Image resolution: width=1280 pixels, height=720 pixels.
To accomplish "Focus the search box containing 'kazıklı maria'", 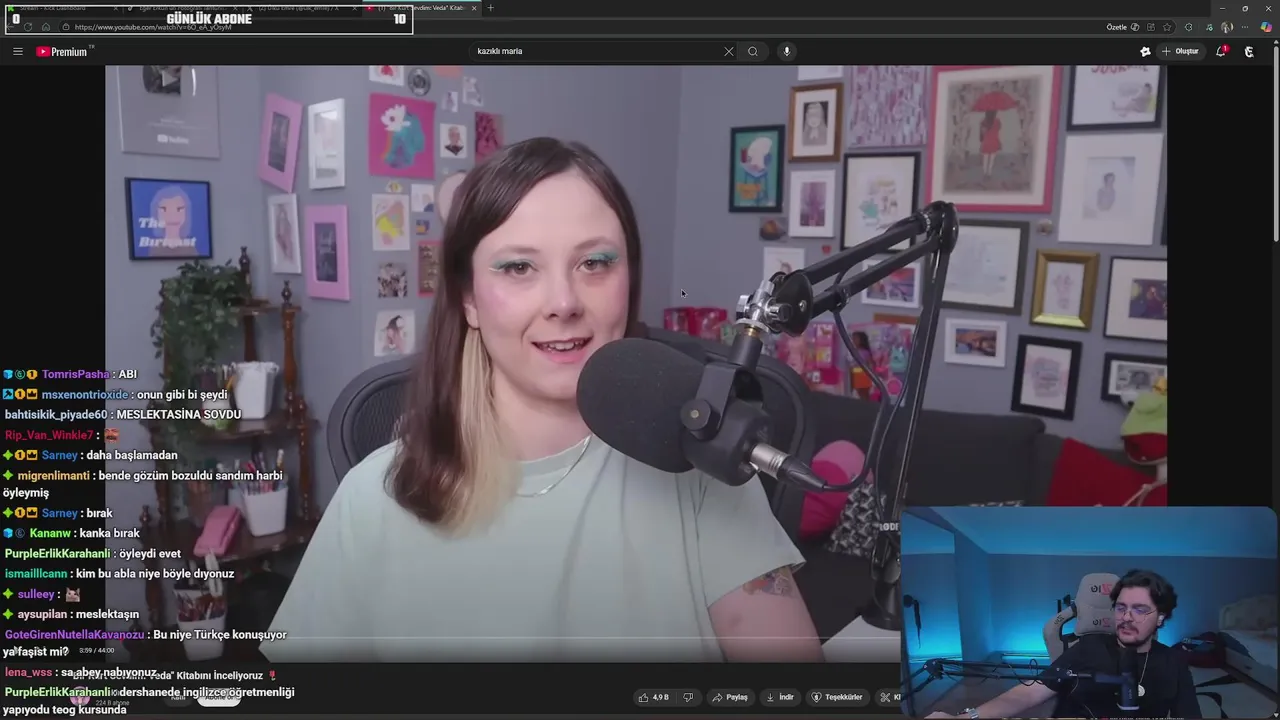I will pos(595,51).
